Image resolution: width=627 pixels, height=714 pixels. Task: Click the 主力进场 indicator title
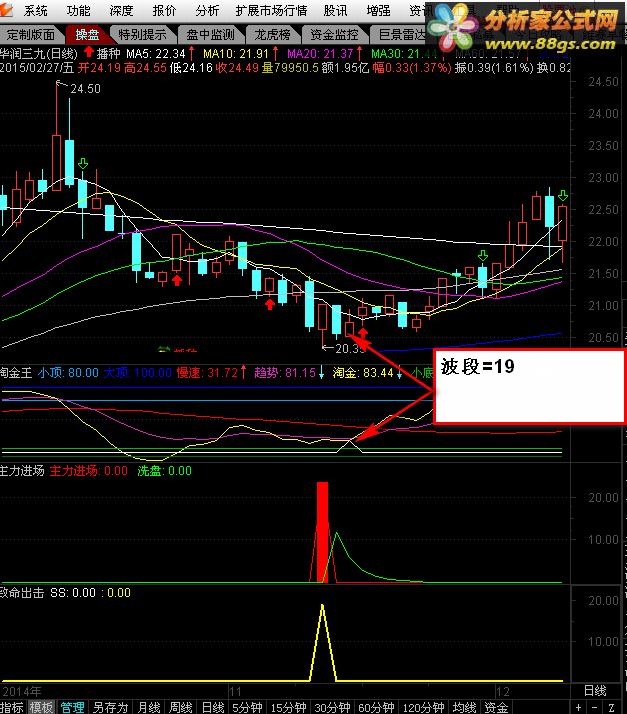(22, 470)
